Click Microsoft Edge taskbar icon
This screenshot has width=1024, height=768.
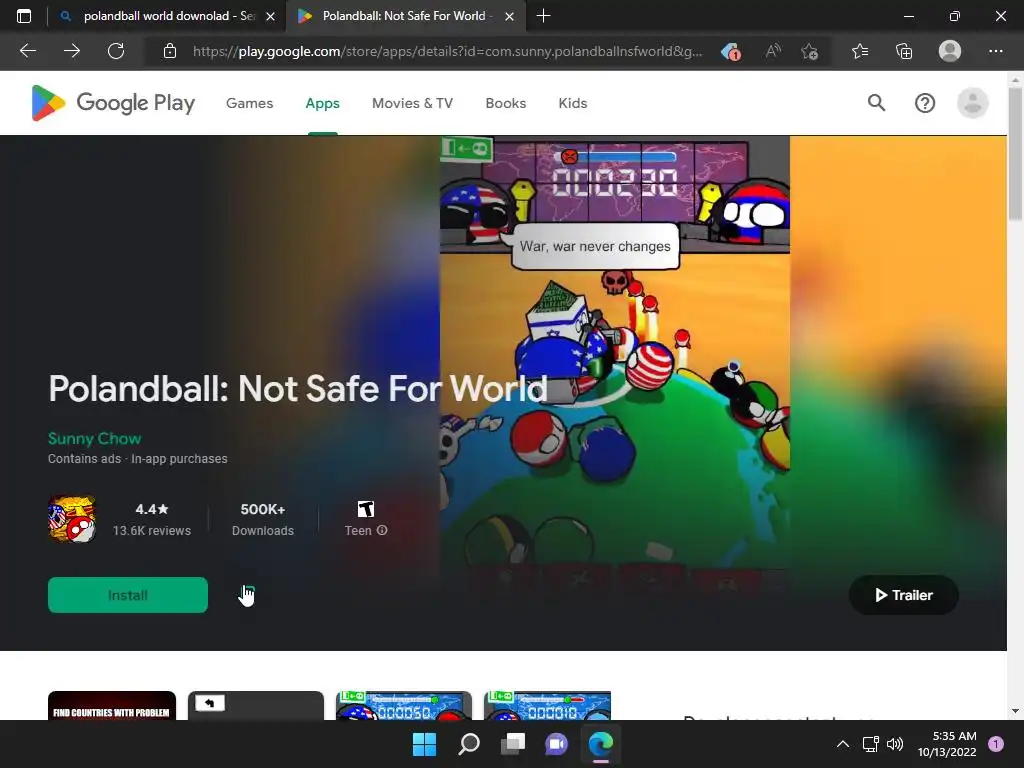pos(601,744)
